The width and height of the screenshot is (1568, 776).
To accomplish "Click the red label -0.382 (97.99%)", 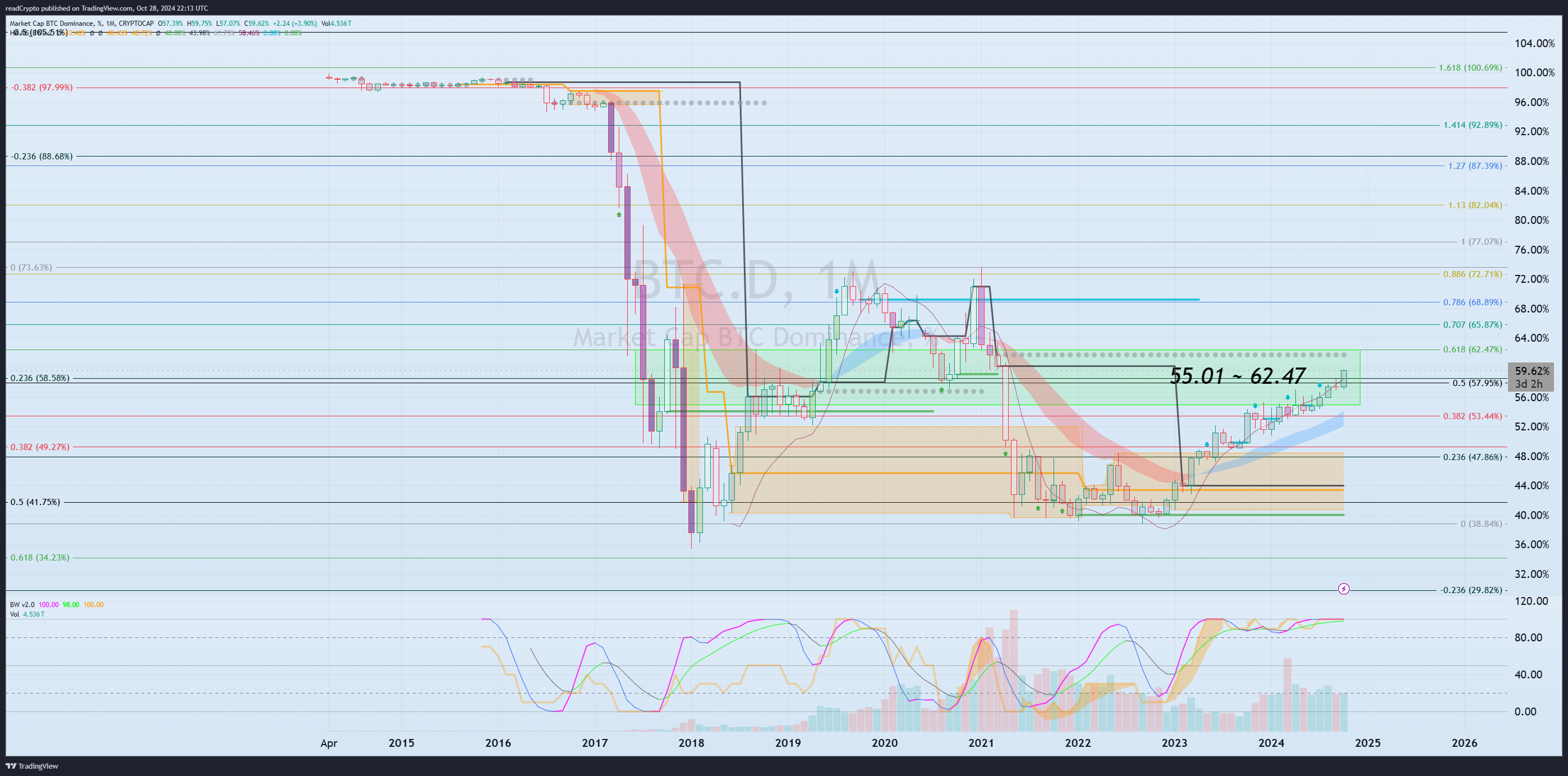I will (42, 87).
